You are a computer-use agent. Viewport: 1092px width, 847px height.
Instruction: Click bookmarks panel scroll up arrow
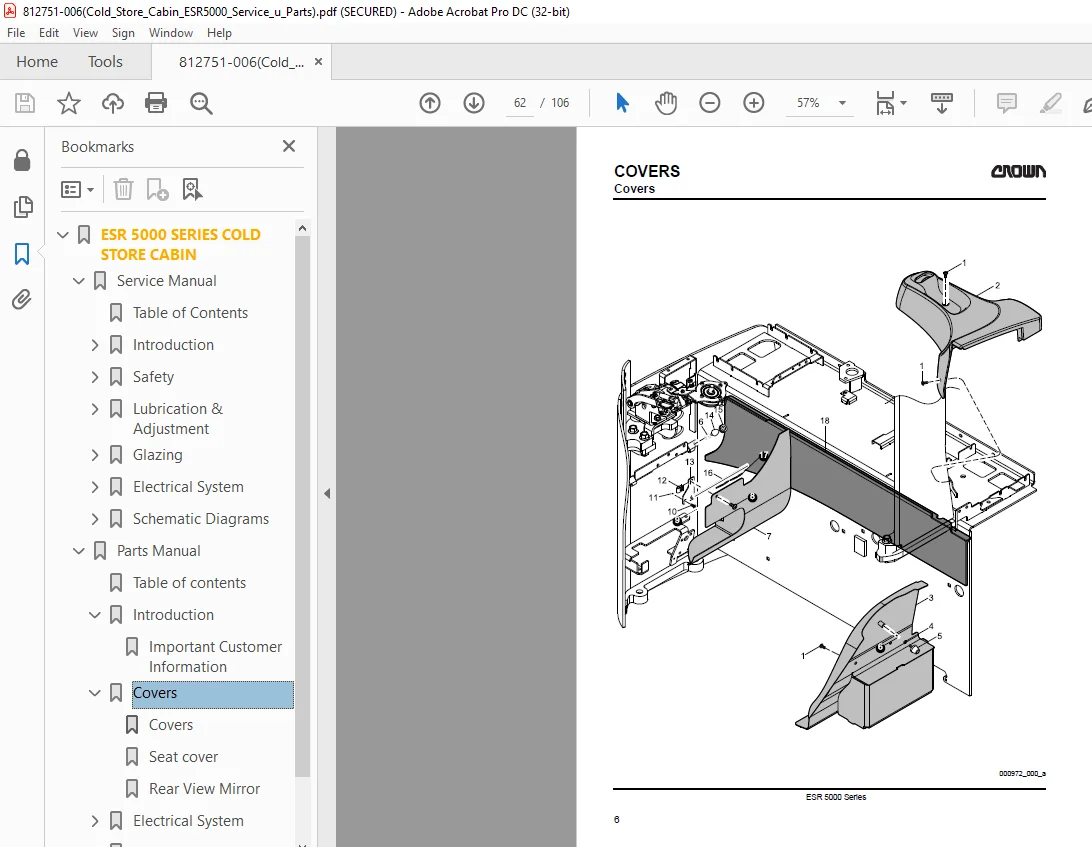click(x=302, y=228)
